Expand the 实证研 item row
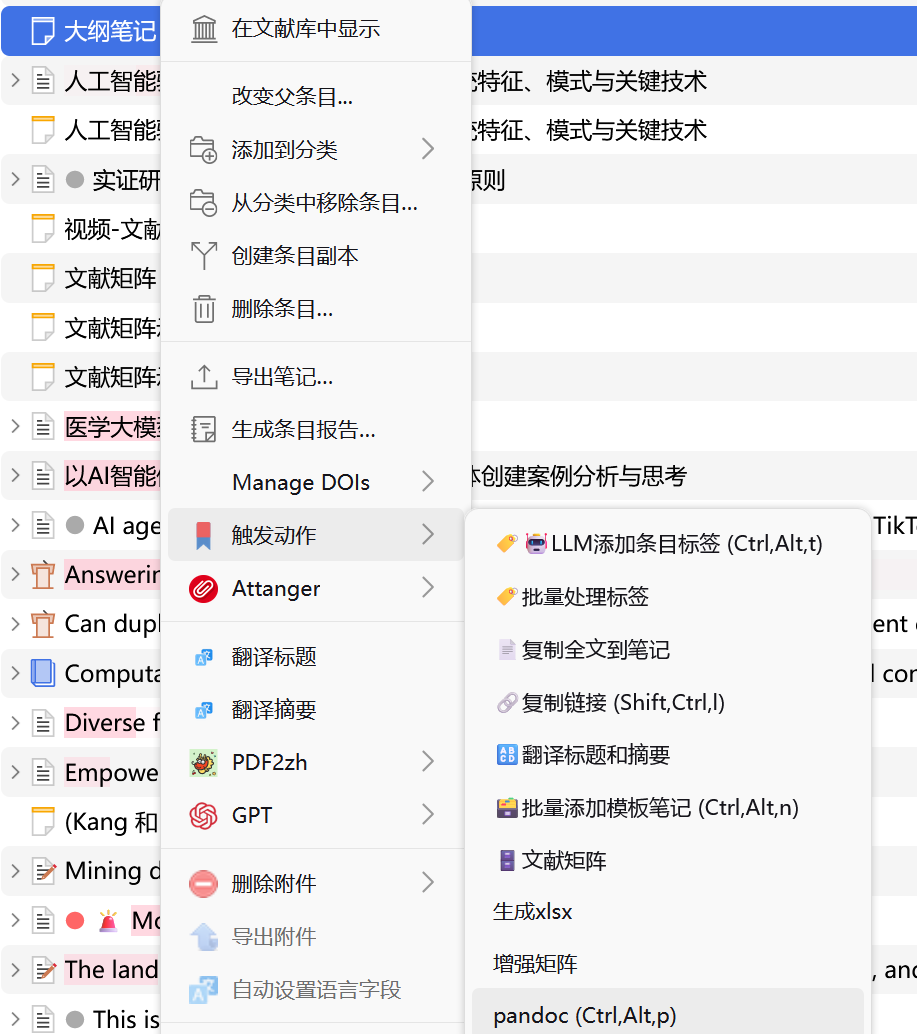This screenshot has height=1034, width=917. [15, 179]
